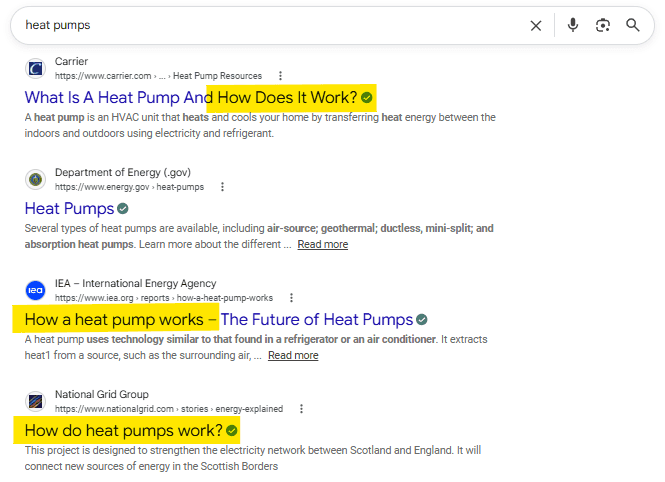665x482 pixels.
Task: Open 'How a heat pump works – The Future of Heat Pumps'
Action: pos(219,320)
